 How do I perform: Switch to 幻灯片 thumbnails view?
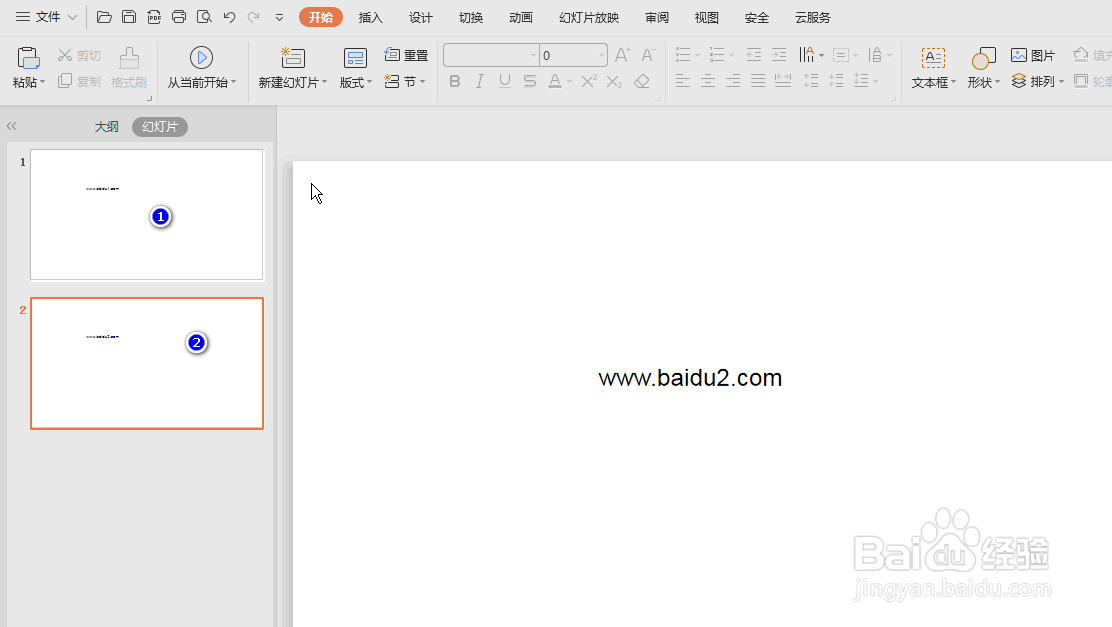tap(160, 127)
